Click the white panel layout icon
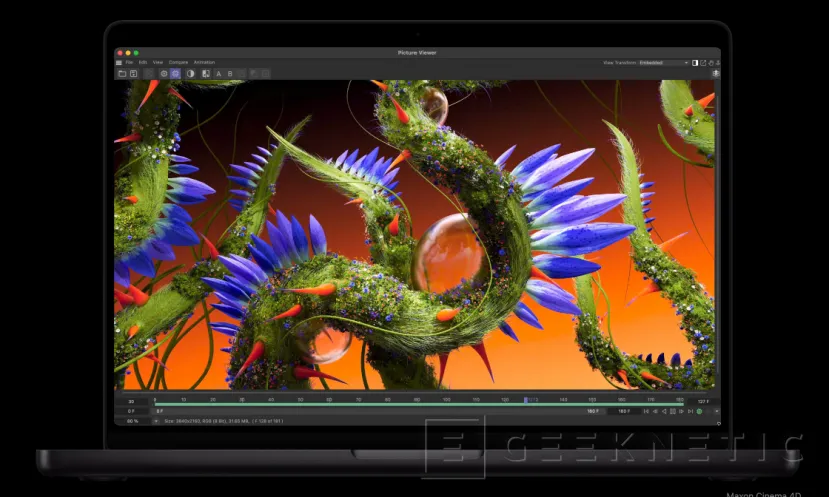Screen dimensions: 829x497 point(695,62)
